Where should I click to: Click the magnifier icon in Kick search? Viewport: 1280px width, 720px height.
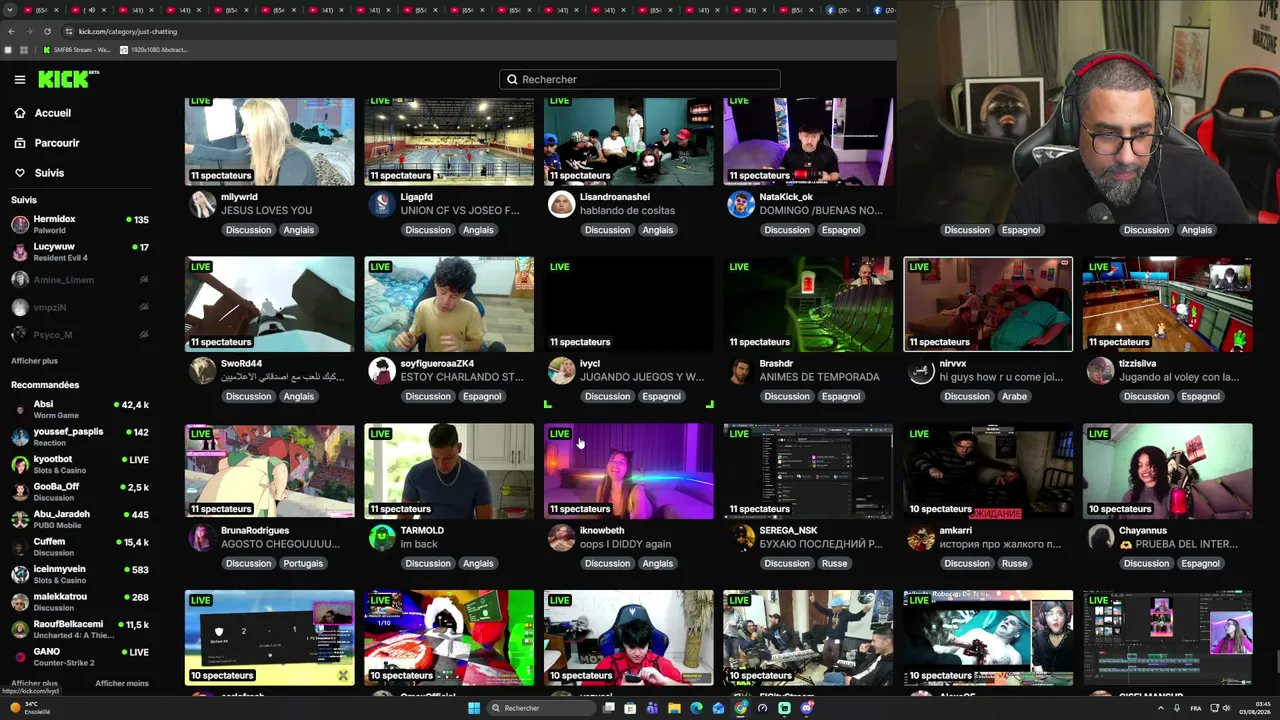click(512, 79)
